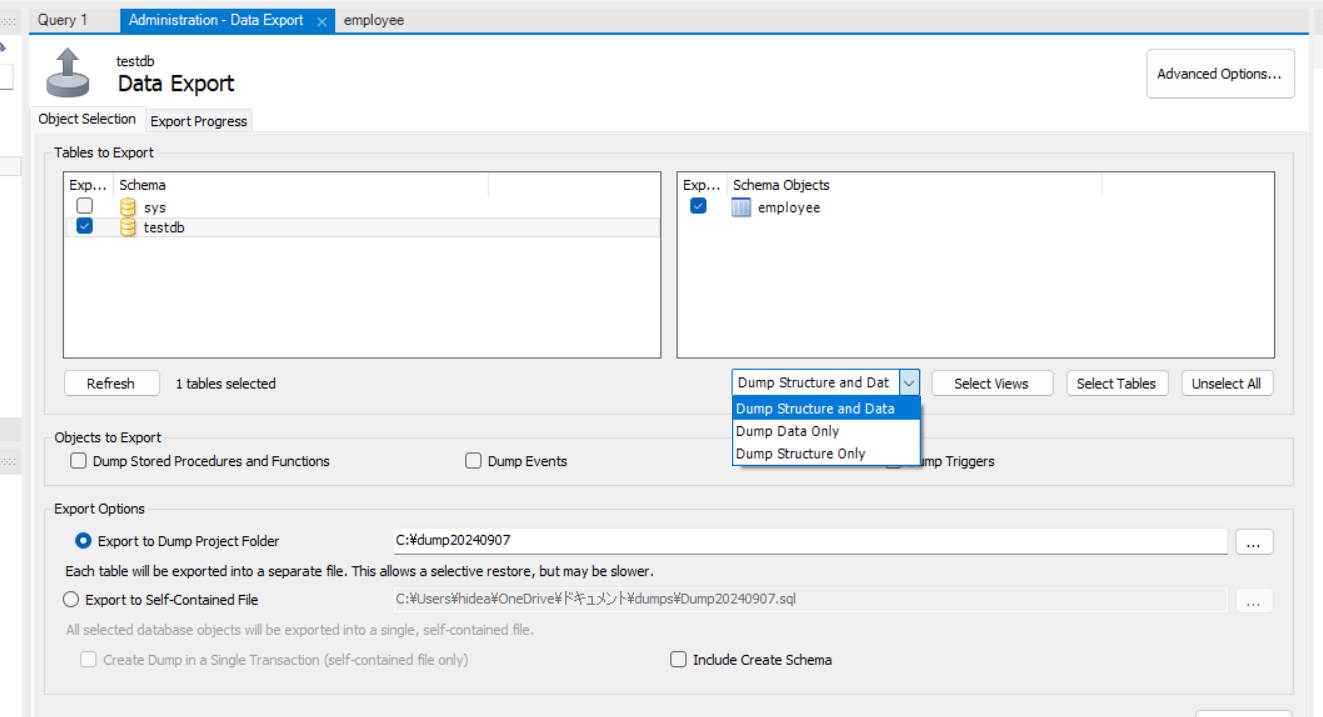This screenshot has width=1323, height=717.
Task: Click the sys schema database icon
Action: 127,207
